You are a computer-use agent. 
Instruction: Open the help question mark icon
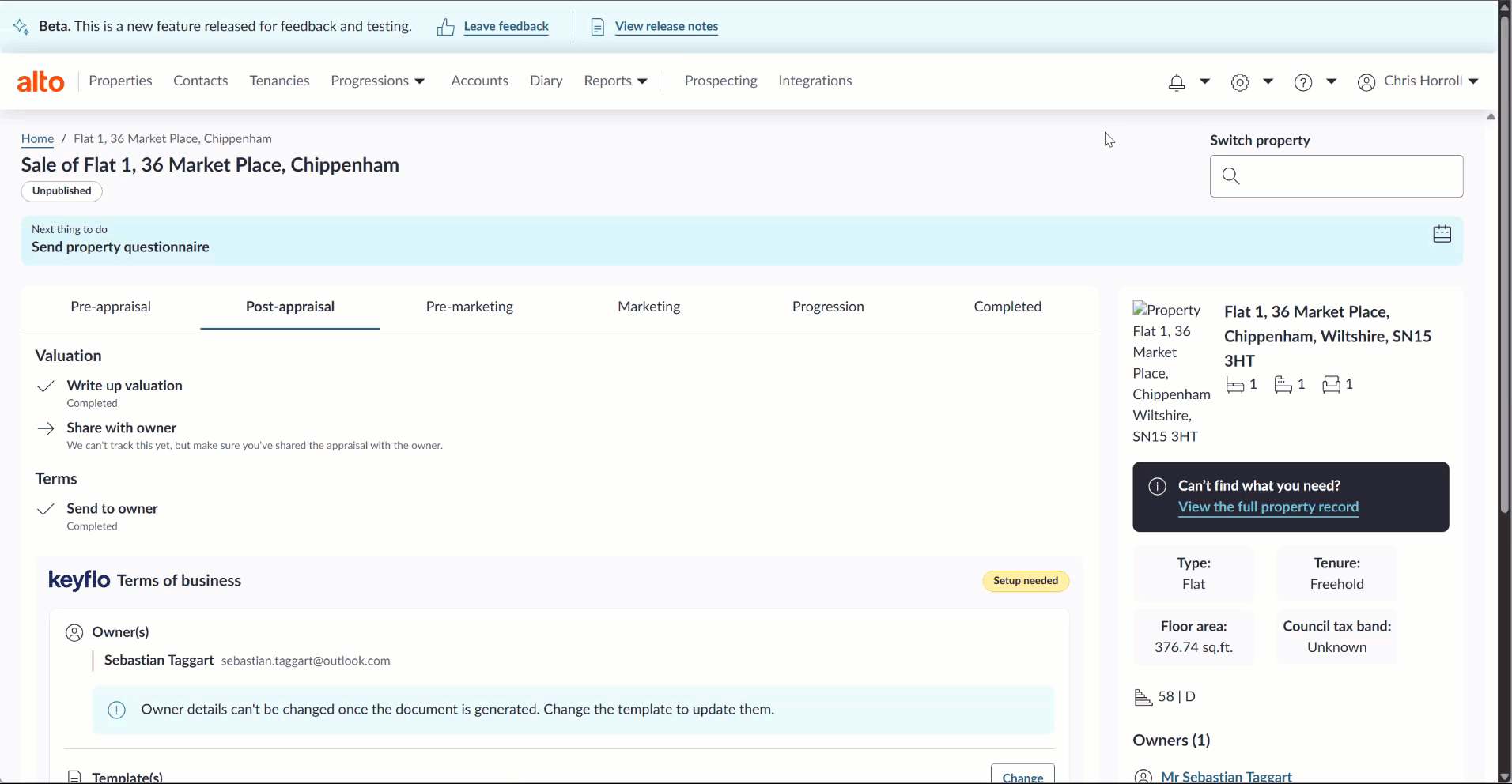pyautogui.click(x=1303, y=82)
